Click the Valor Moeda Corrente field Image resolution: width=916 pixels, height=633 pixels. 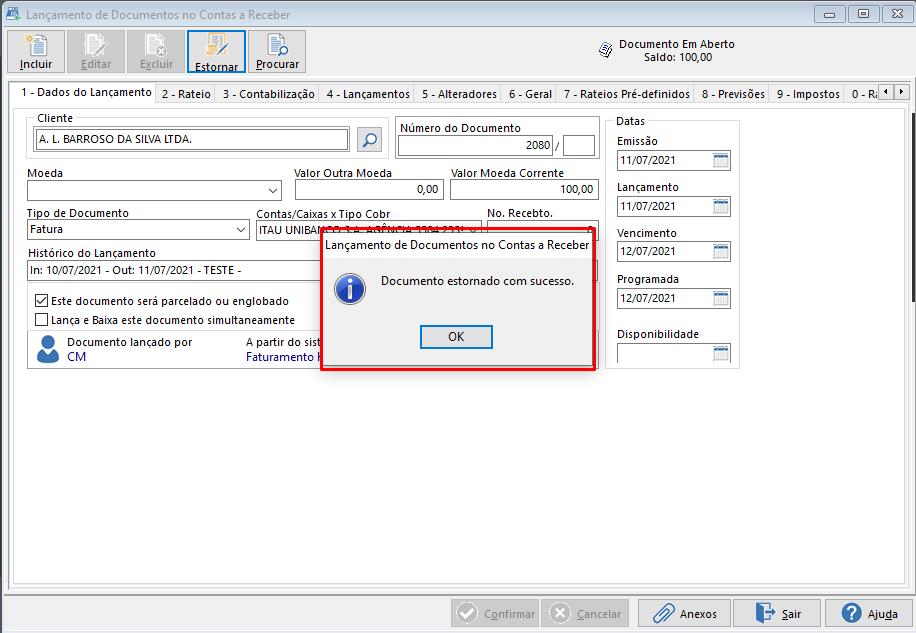click(524, 190)
